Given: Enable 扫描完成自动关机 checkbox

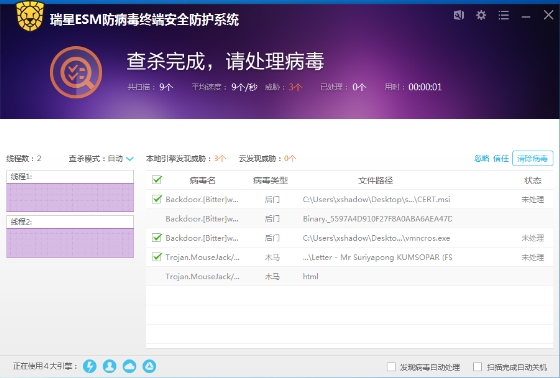Looking at the screenshot, I should 477,367.
